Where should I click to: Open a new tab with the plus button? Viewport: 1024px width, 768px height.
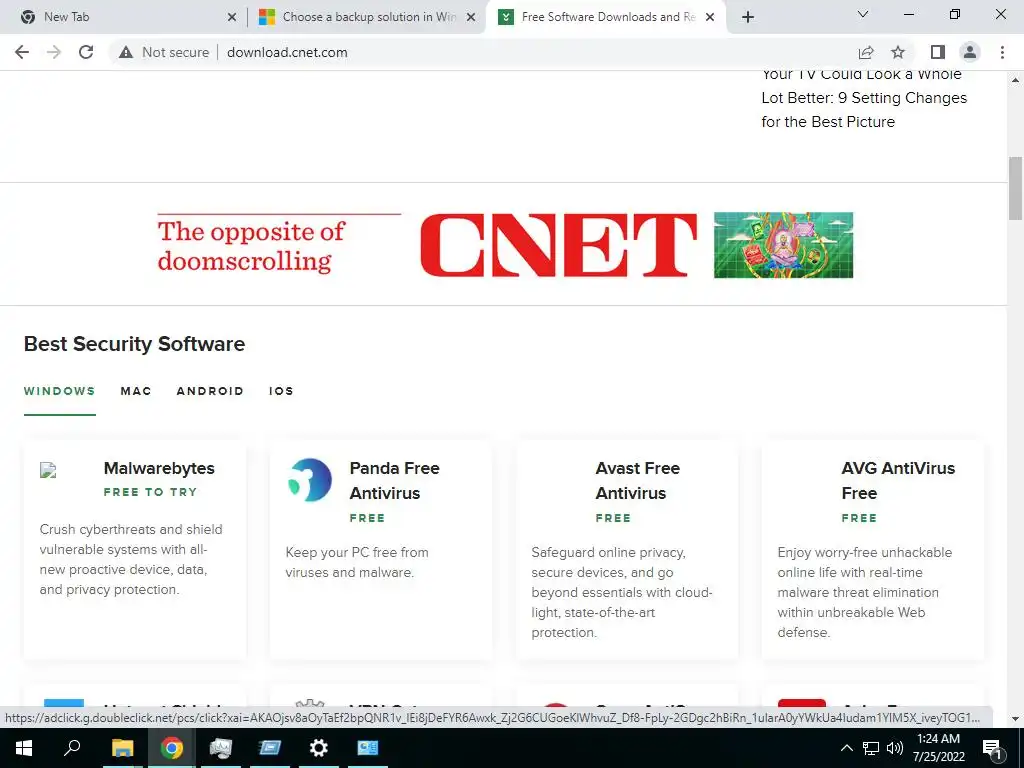coord(748,17)
